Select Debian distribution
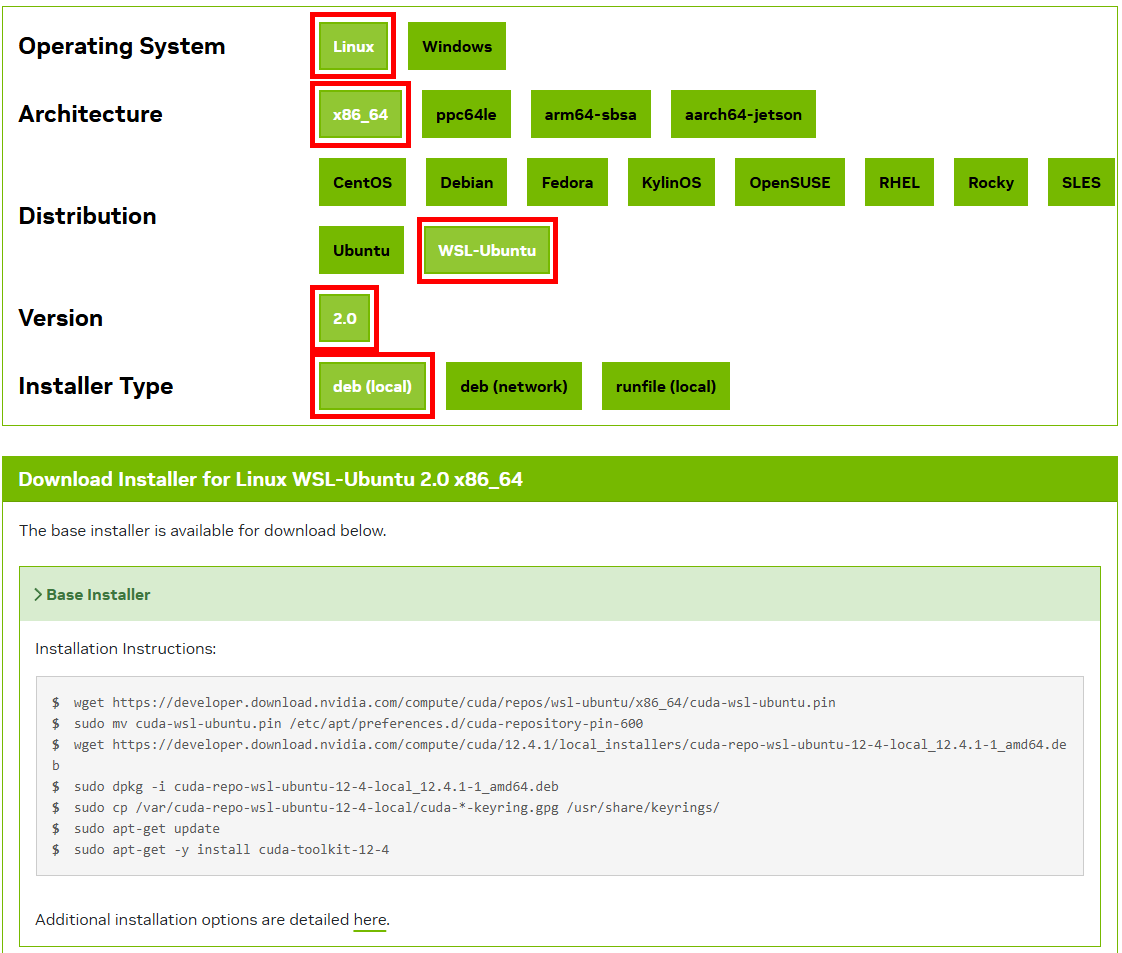Screen dimensions: 1122x953 (467, 182)
